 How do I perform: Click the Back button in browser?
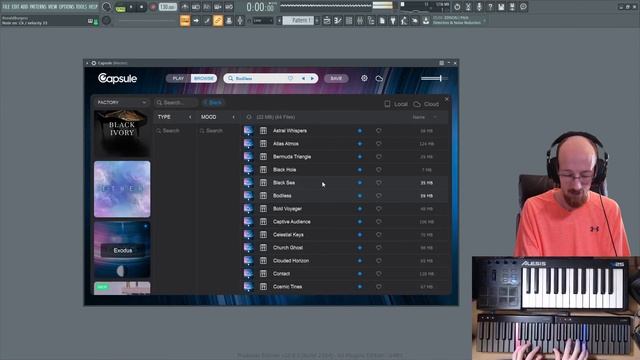click(213, 102)
